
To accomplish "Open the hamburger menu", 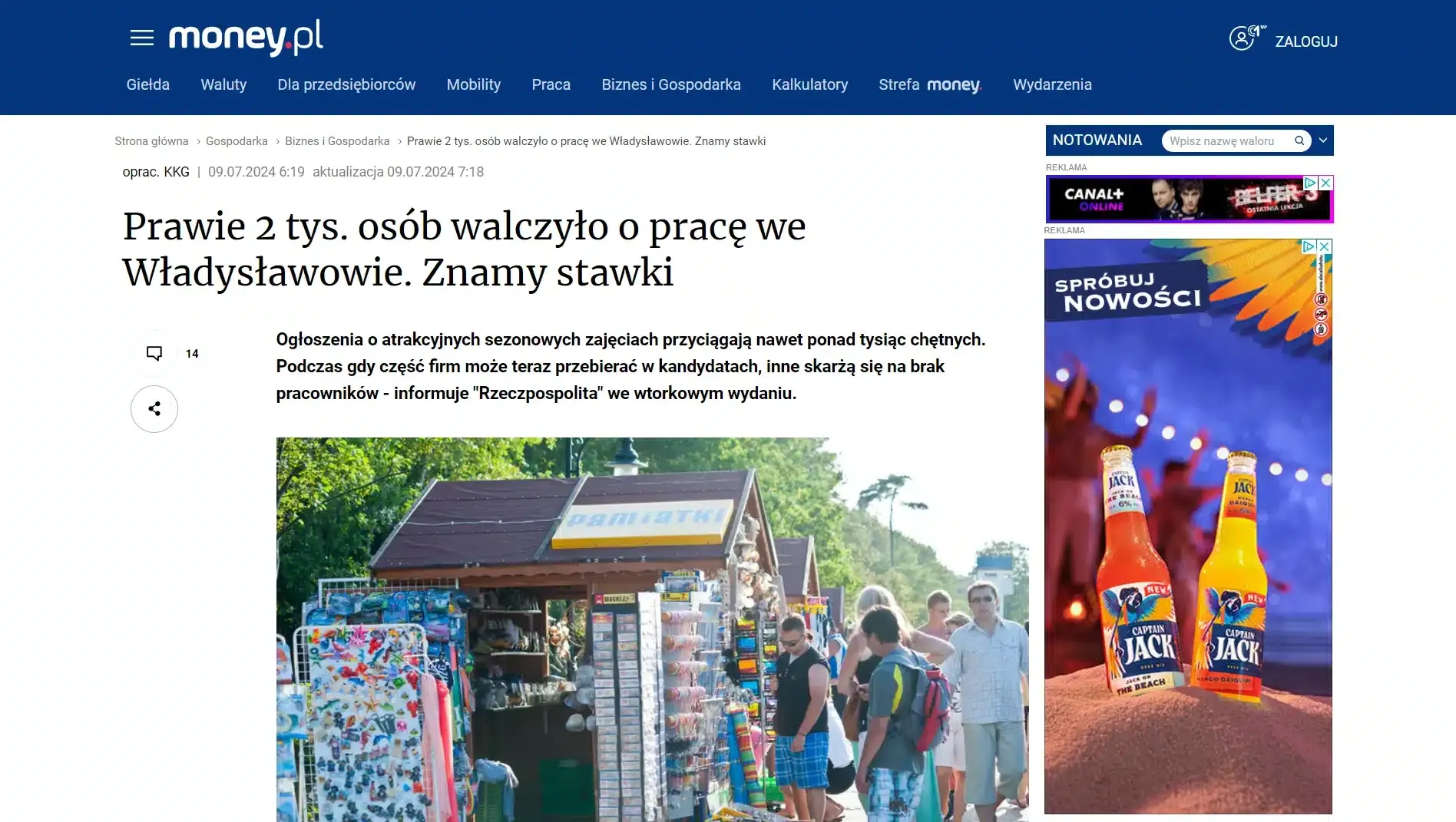I will pyautogui.click(x=142, y=38).
